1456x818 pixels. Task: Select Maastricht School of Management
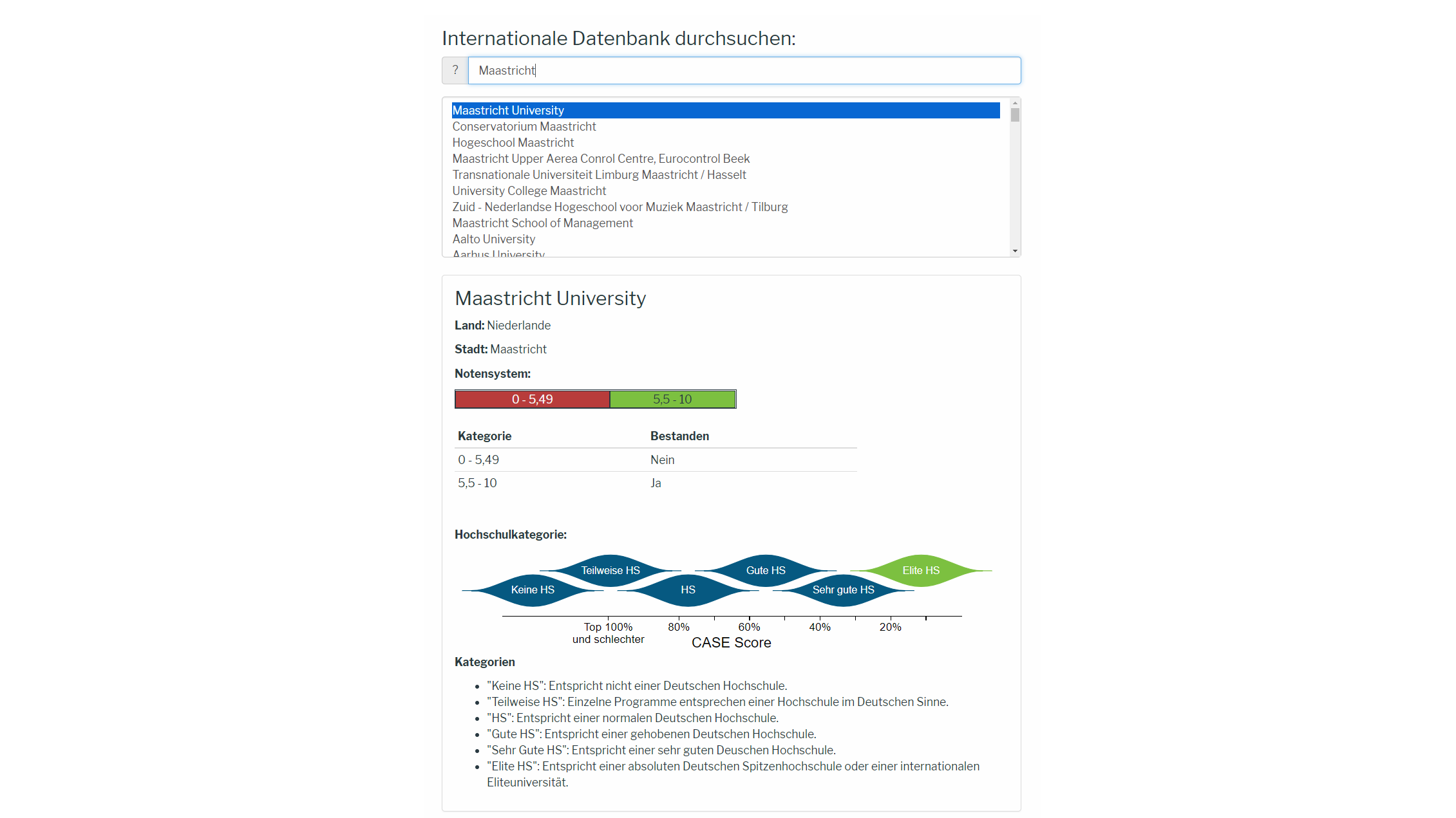[x=726, y=223]
